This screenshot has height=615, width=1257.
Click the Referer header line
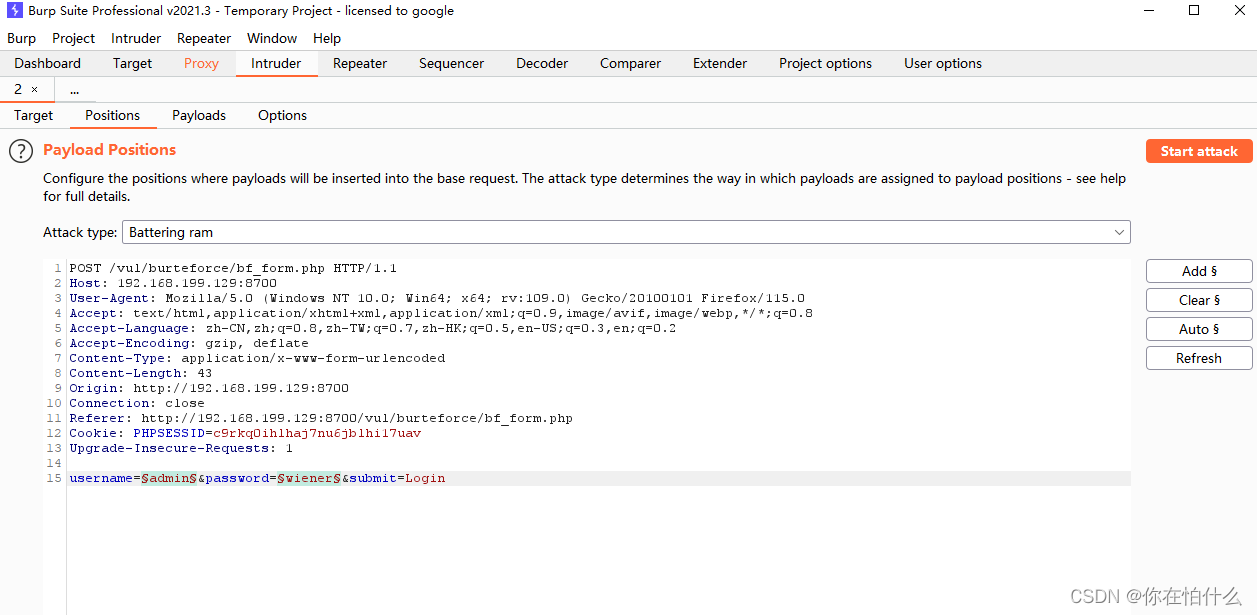[321, 418]
